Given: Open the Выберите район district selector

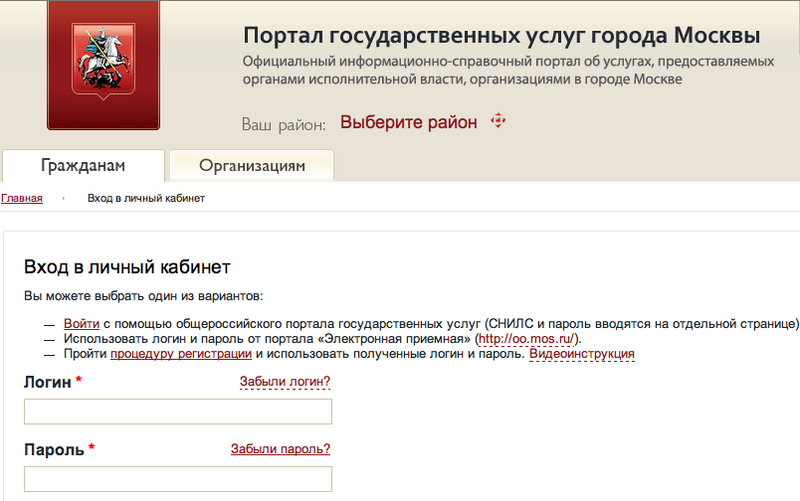Looking at the screenshot, I should coord(408,123).
